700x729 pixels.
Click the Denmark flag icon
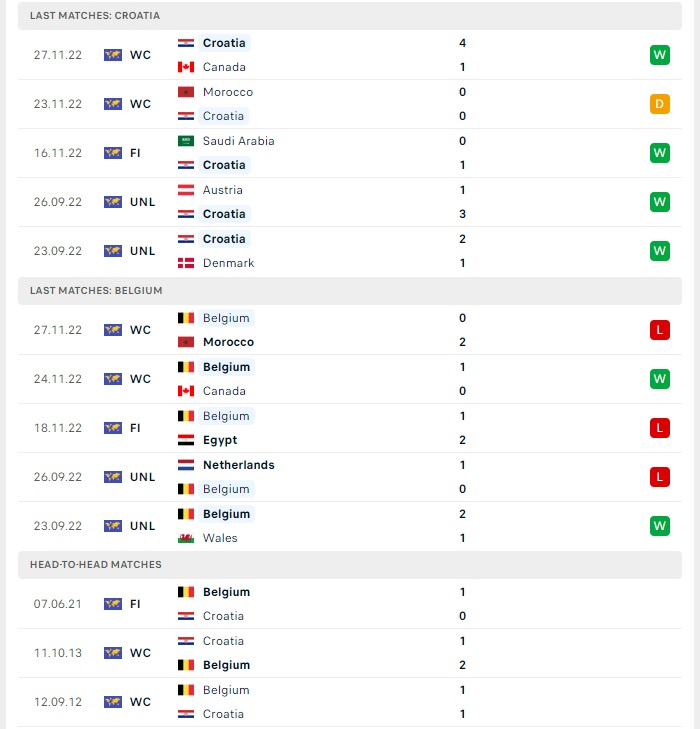click(186, 263)
